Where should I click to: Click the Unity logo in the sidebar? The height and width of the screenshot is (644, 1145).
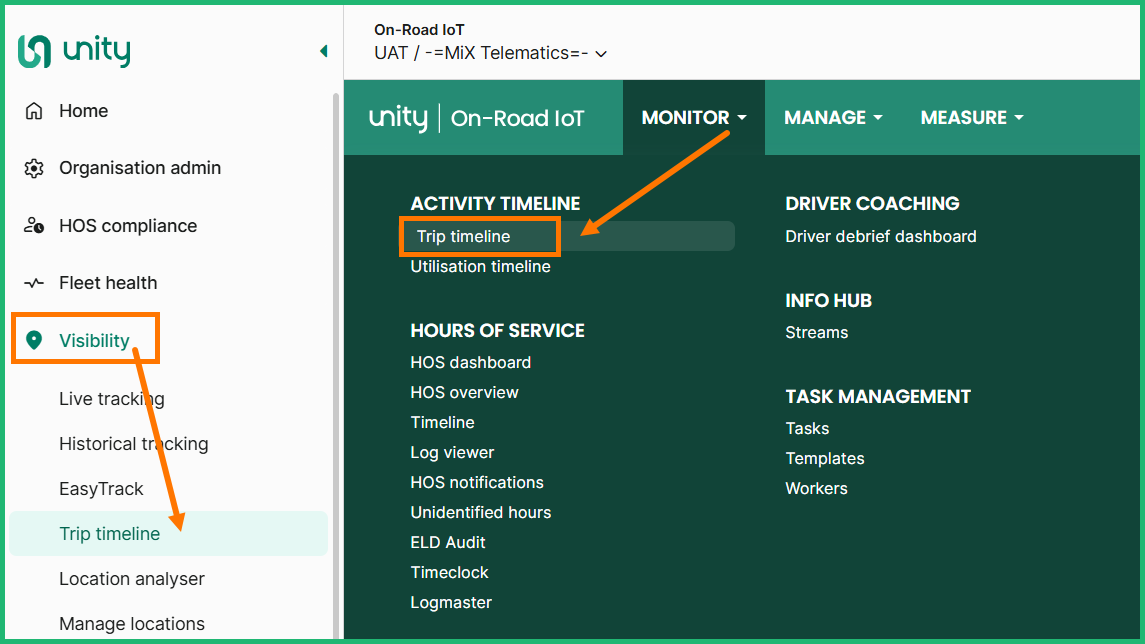pyautogui.click(x=74, y=51)
